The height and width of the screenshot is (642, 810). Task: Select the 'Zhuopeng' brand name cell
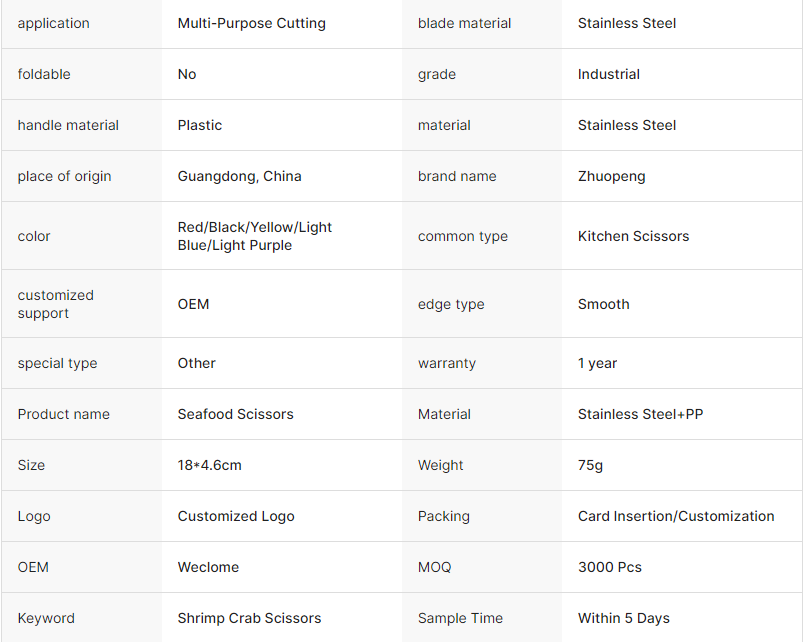click(x=612, y=176)
